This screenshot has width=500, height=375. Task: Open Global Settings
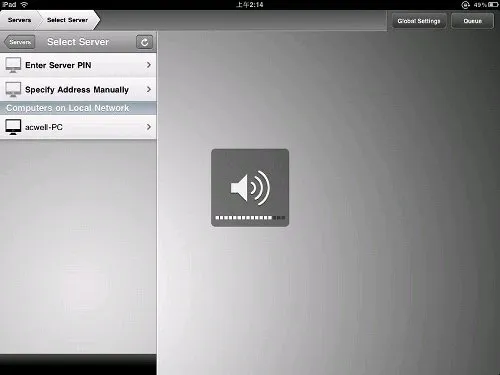coord(419,21)
